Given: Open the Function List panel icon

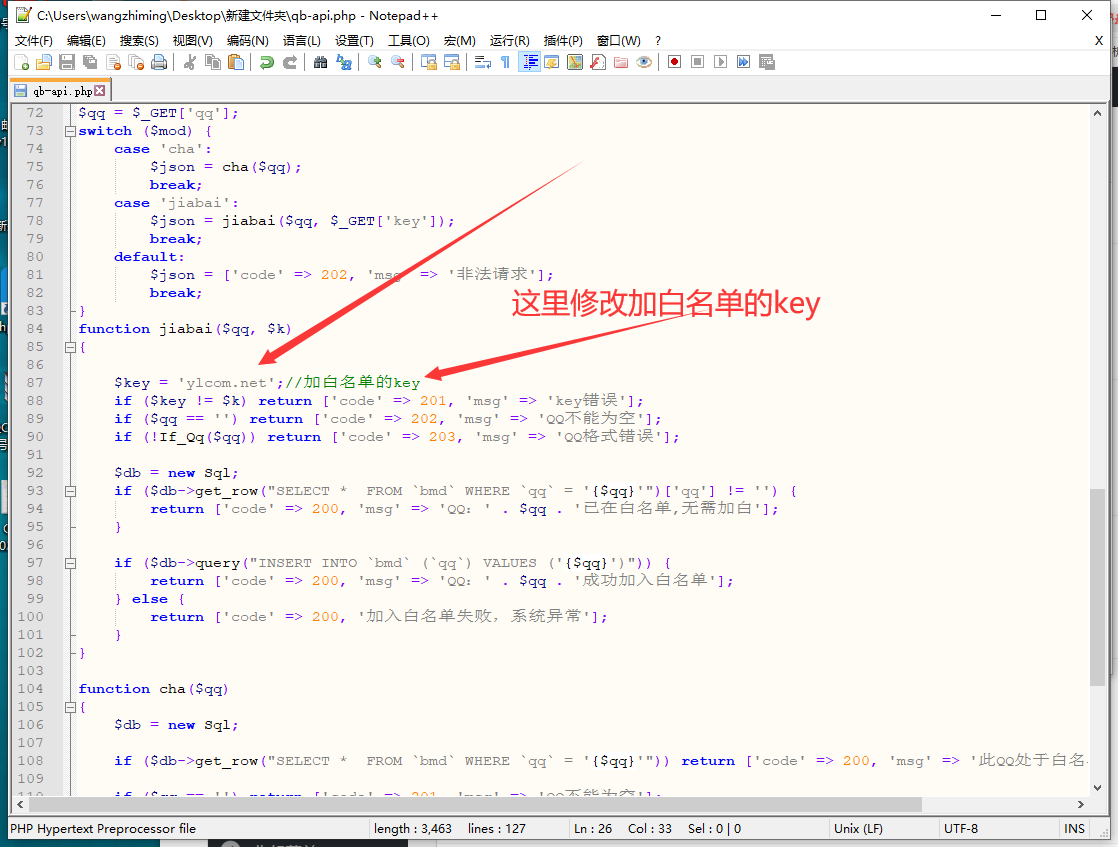Looking at the screenshot, I should pos(598,63).
